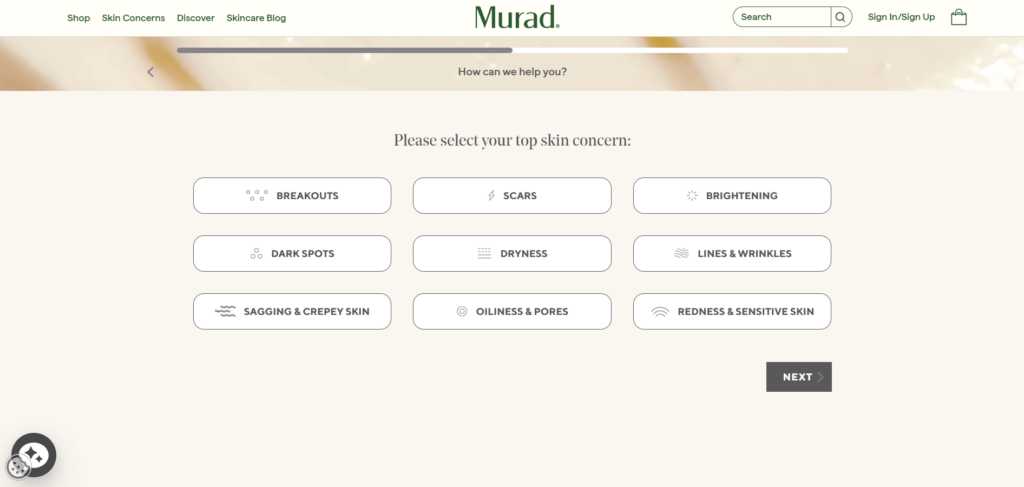1024x487 pixels.
Task: Go back with the left chevron arrow
Action: [x=150, y=72]
